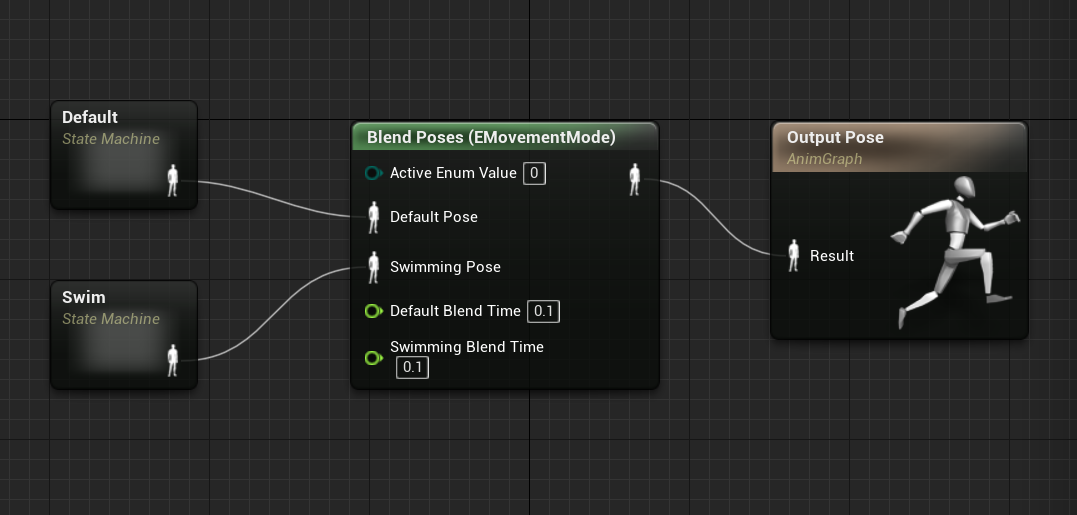Click the Default state machine output pose pin
The image size is (1077, 515).
[x=173, y=181]
